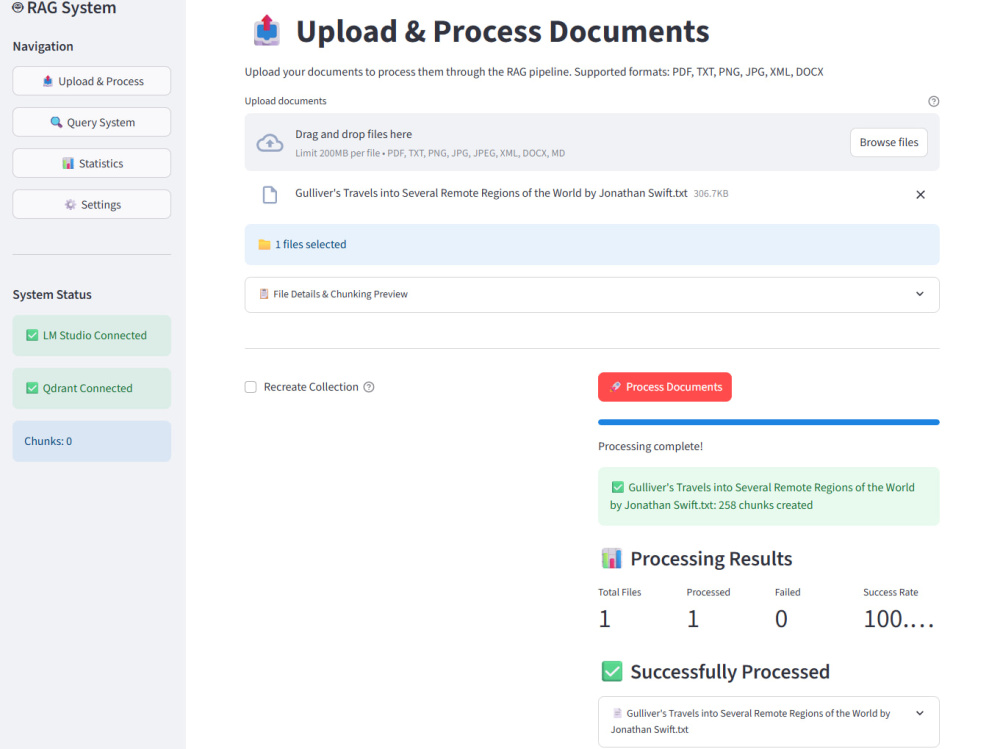
Task: Click the bar chart icon on Statistics
Action: 68,163
